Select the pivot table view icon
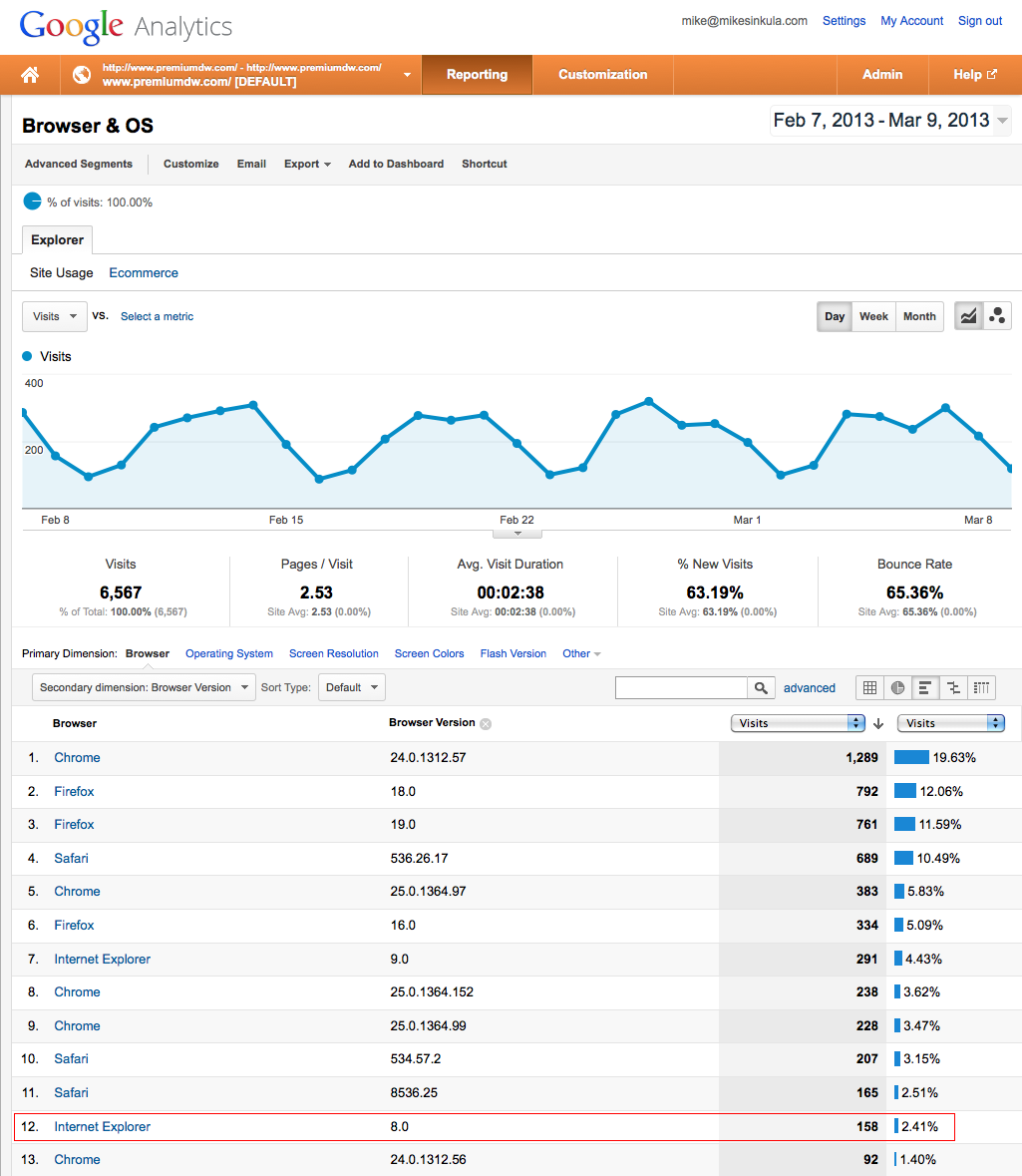 coord(981,688)
